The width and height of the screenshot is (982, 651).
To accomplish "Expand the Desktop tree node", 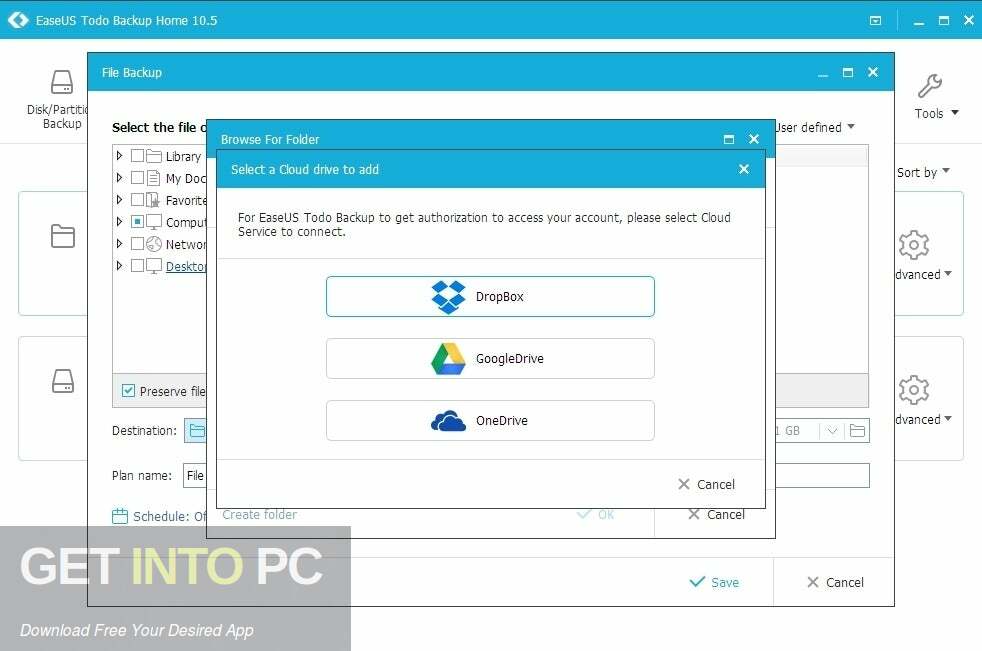I will (119, 266).
